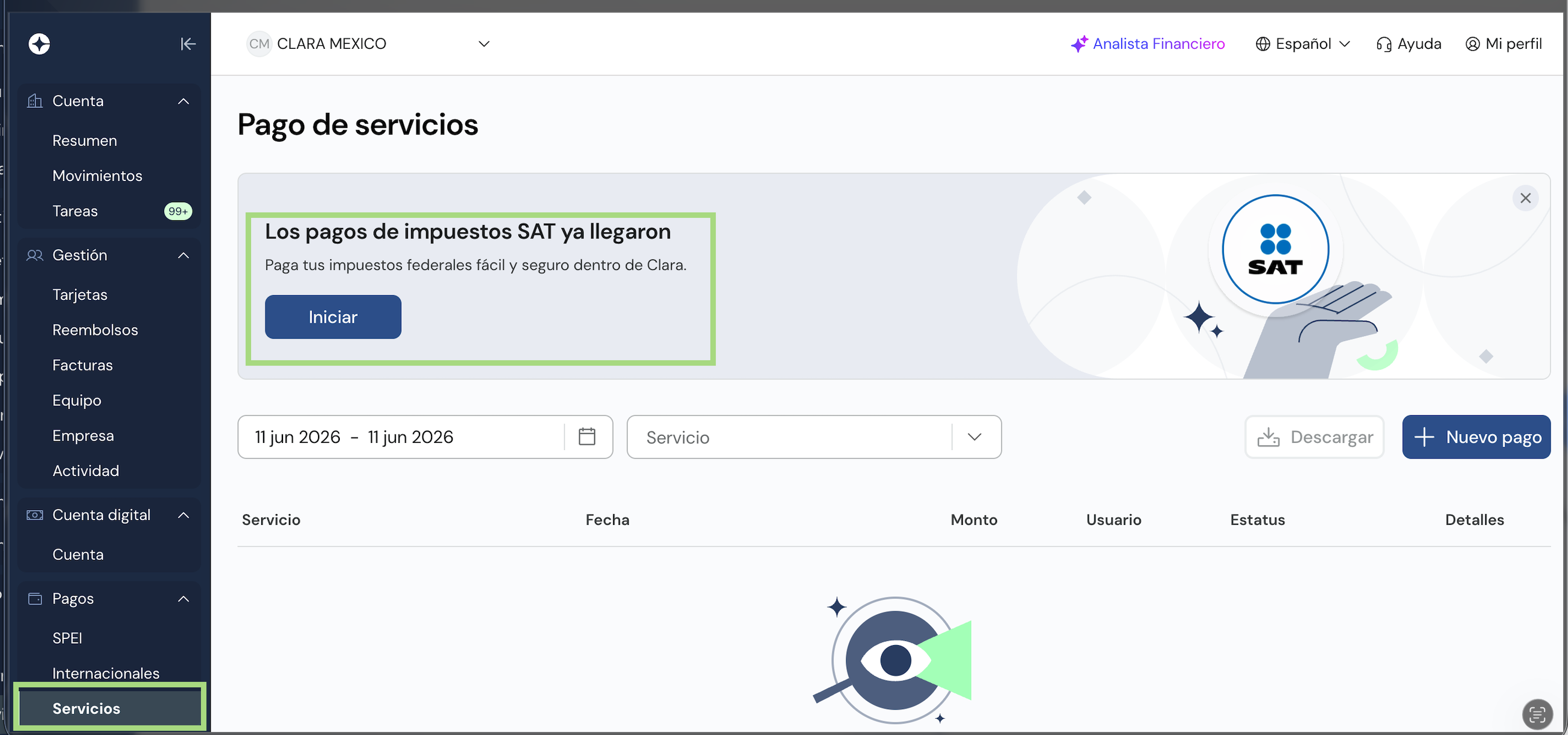Click the download icon in Descargar
1568x735 pixels.
point(1269,437)
